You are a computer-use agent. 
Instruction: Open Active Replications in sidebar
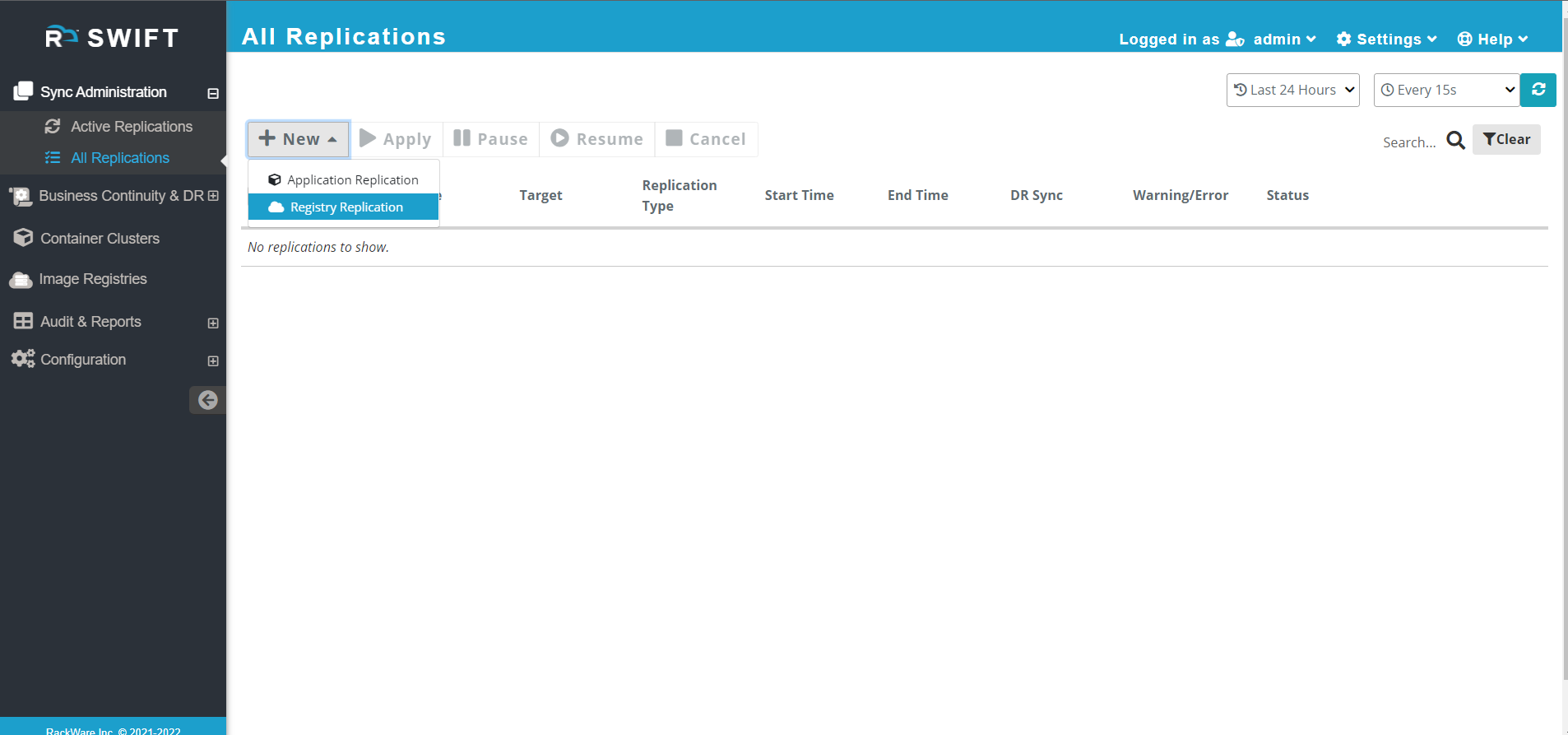pos(132,127)
